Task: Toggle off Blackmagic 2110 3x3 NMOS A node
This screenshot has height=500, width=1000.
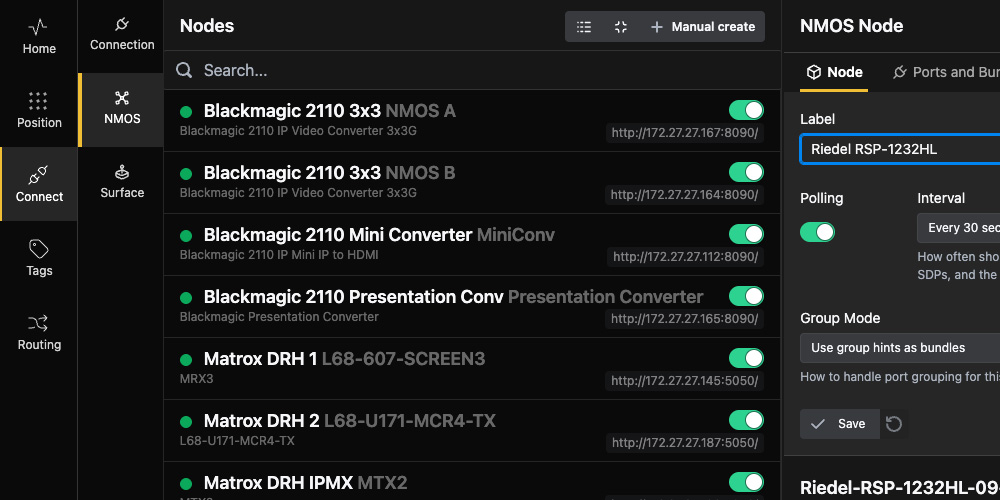Action: pos(746,110)
